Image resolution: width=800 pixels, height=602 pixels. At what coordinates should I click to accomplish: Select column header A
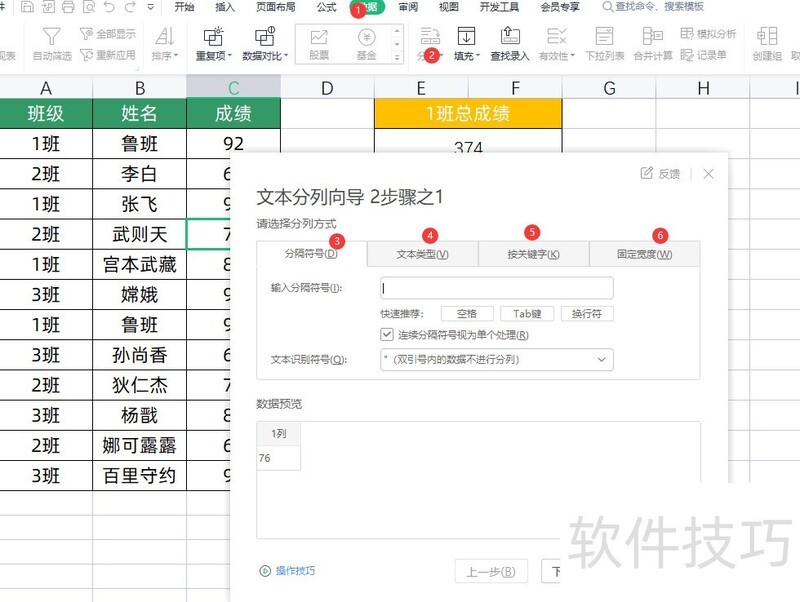[46, 88]
